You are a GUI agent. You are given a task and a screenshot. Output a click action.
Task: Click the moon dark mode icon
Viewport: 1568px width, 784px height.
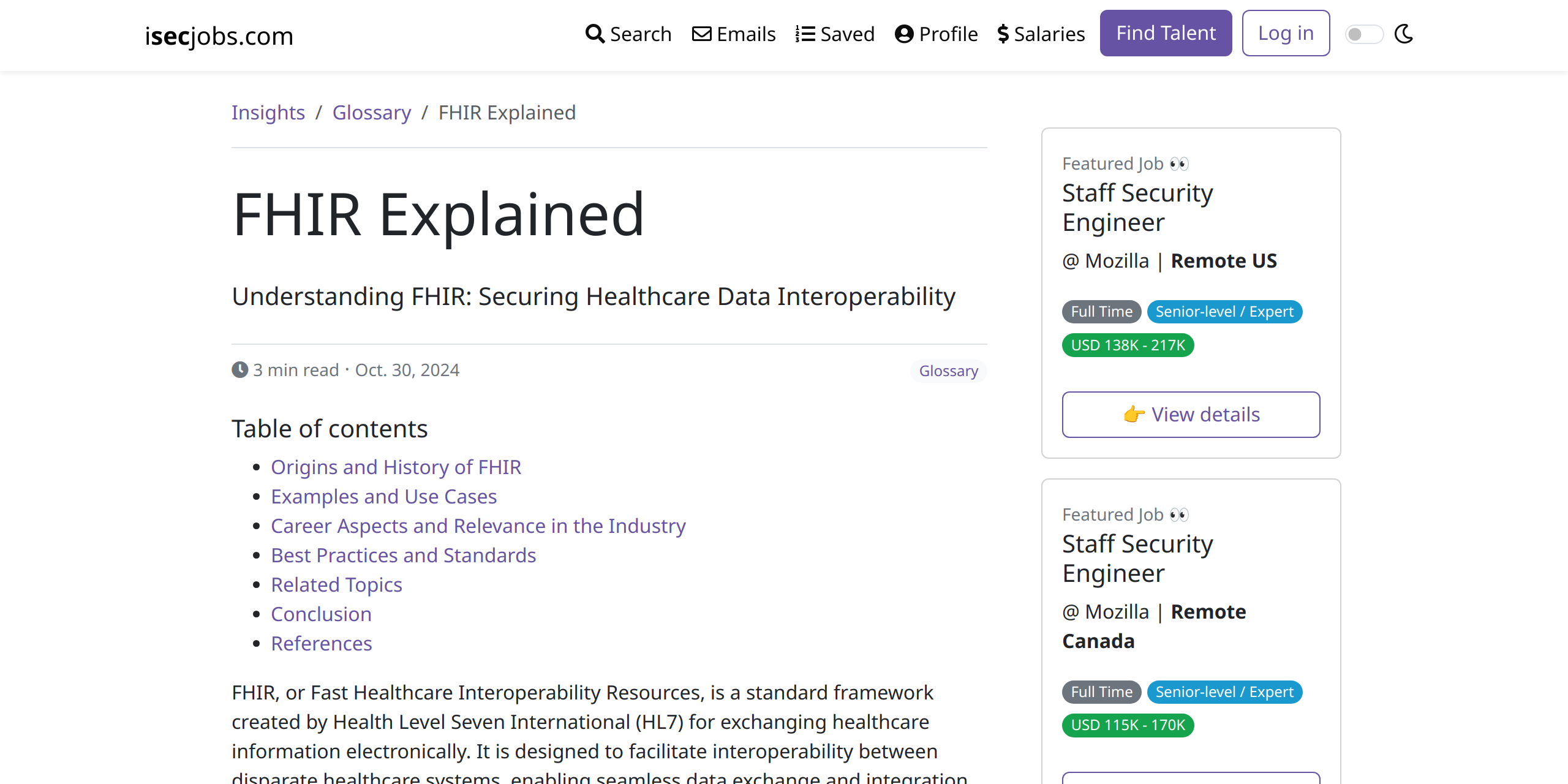(x=1403, y=34)
